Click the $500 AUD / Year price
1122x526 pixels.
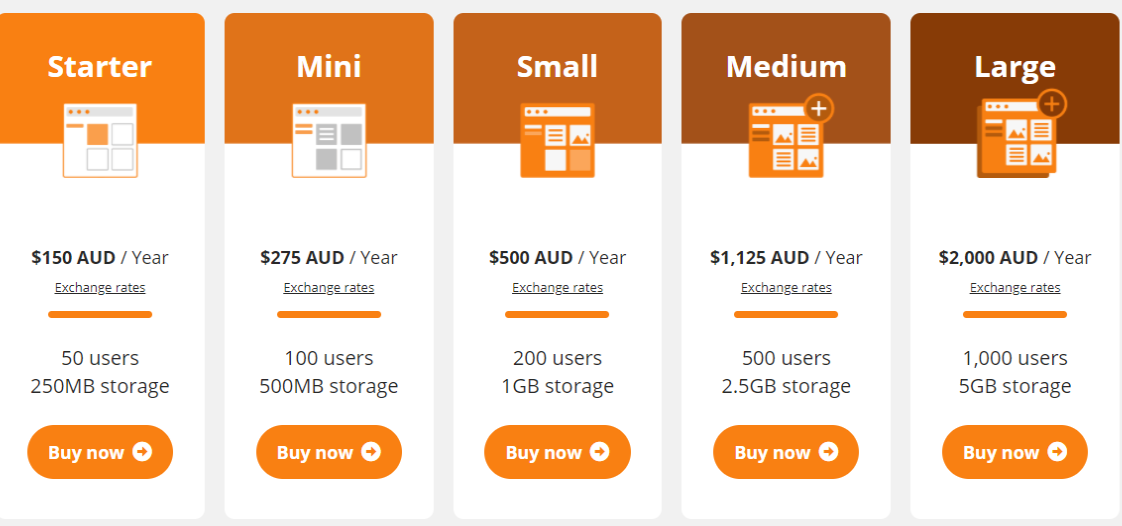(557, 257)
